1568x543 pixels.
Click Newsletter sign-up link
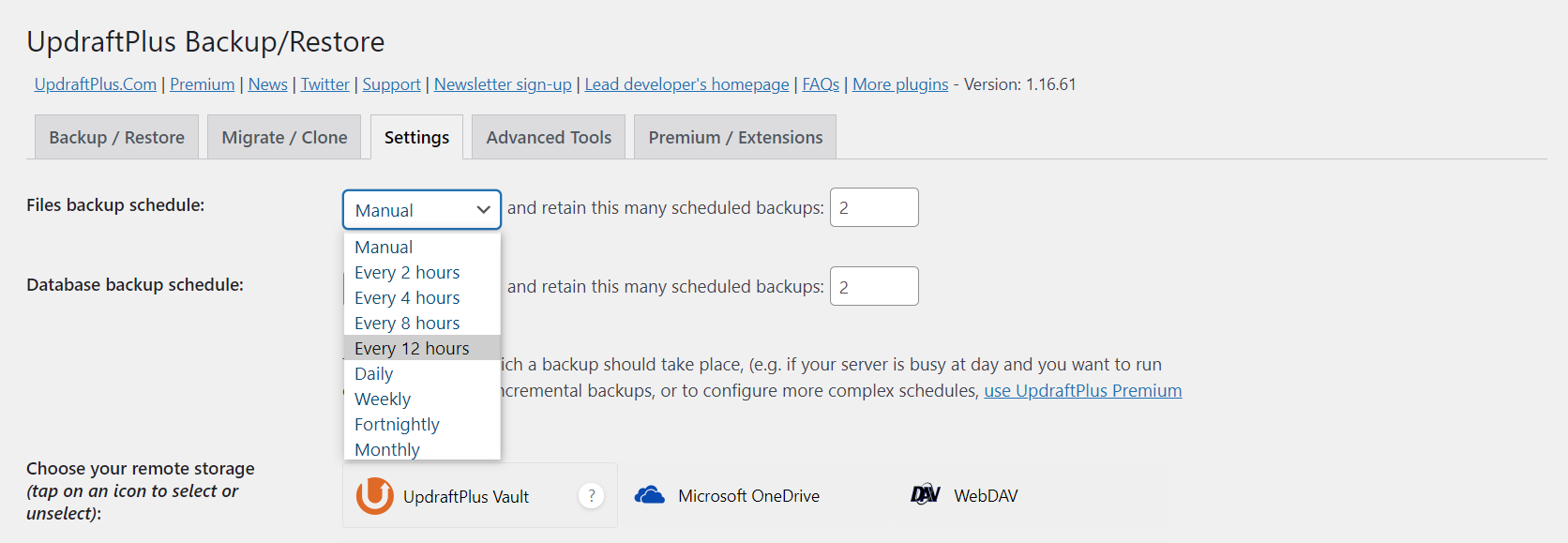(x=503, y=84)
